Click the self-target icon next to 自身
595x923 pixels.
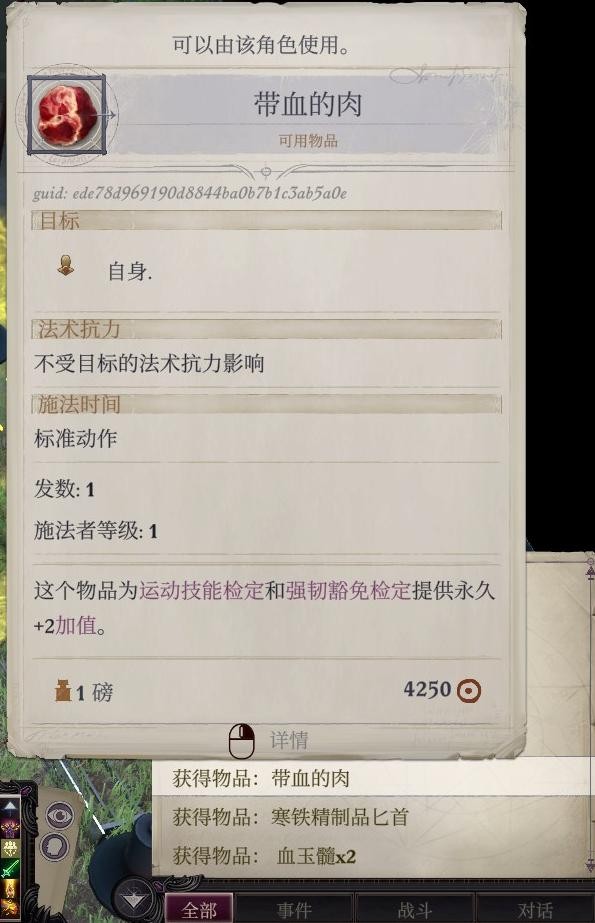click(65, 266)
